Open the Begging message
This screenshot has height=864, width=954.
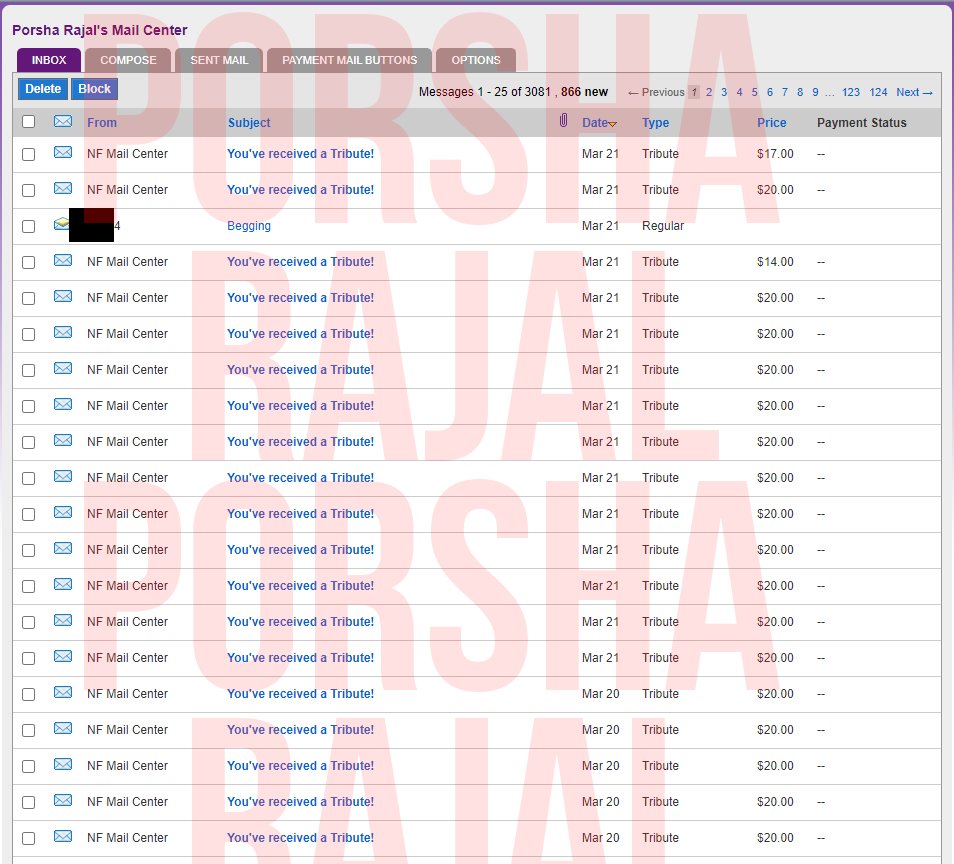[249, 226]
